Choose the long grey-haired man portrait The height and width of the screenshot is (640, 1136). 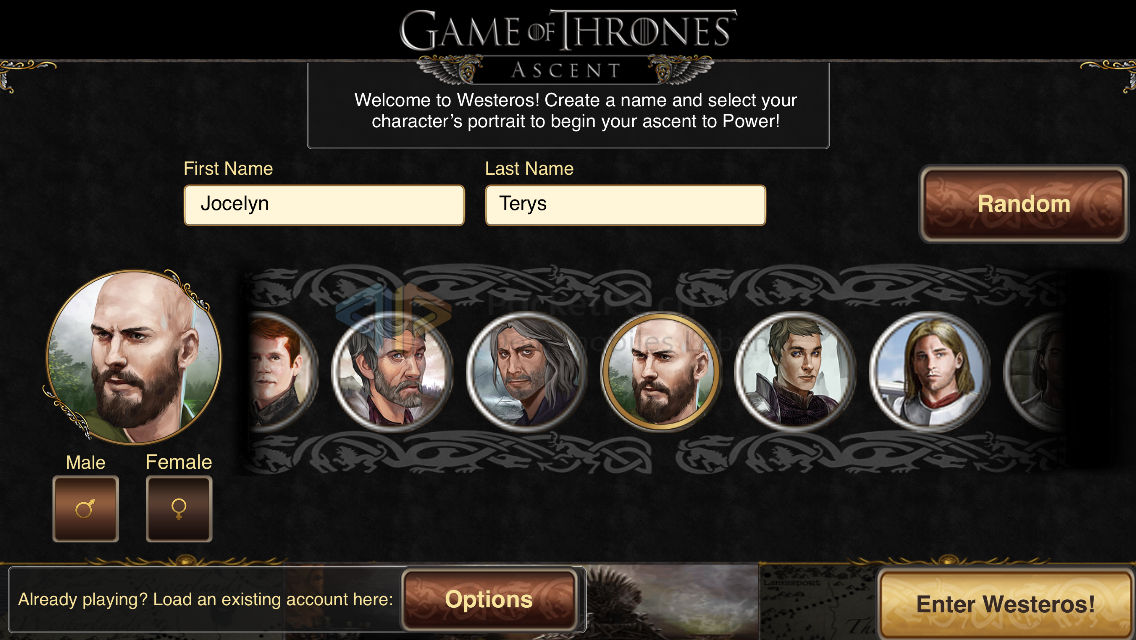pos(527,372)
